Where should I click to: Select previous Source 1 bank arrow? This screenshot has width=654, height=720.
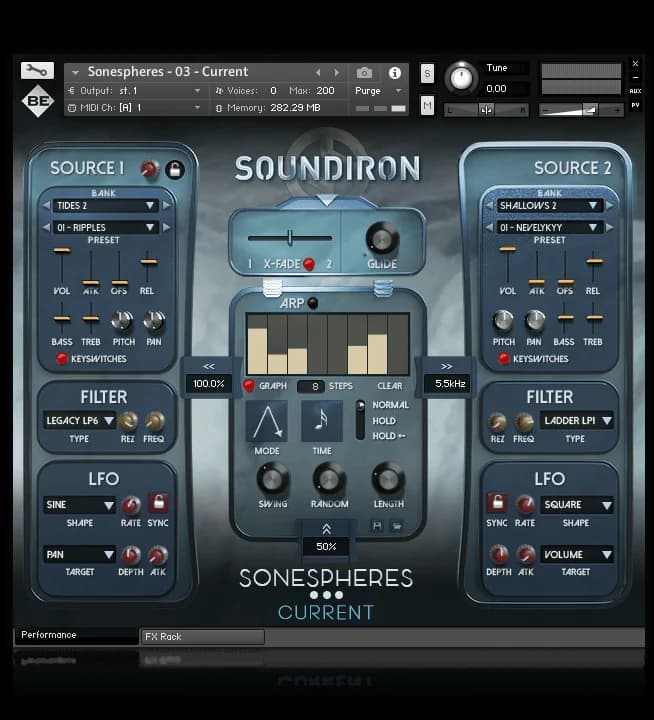[x=46, y=206]
